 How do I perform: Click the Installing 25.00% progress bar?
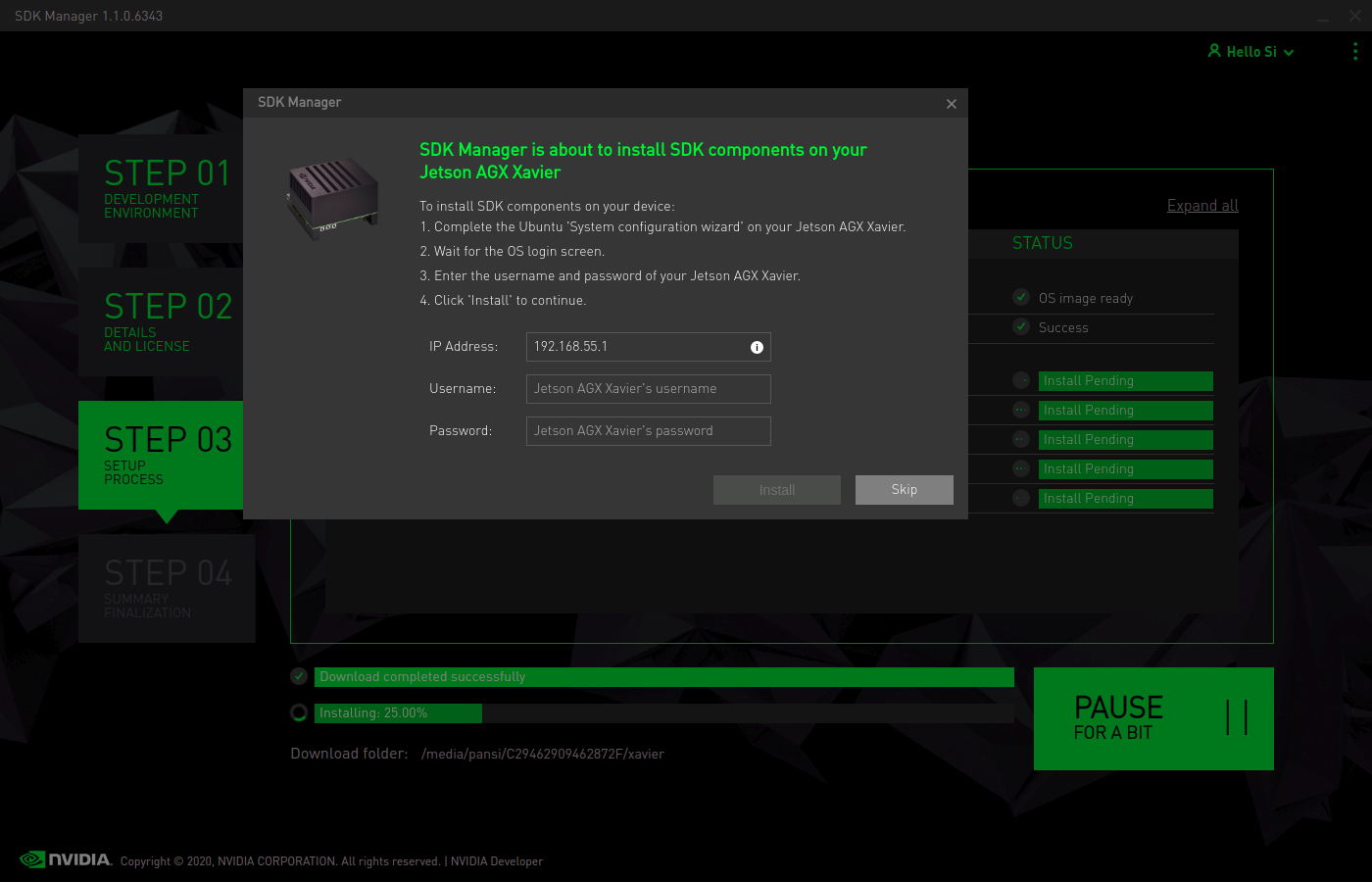tap(664, 713)
